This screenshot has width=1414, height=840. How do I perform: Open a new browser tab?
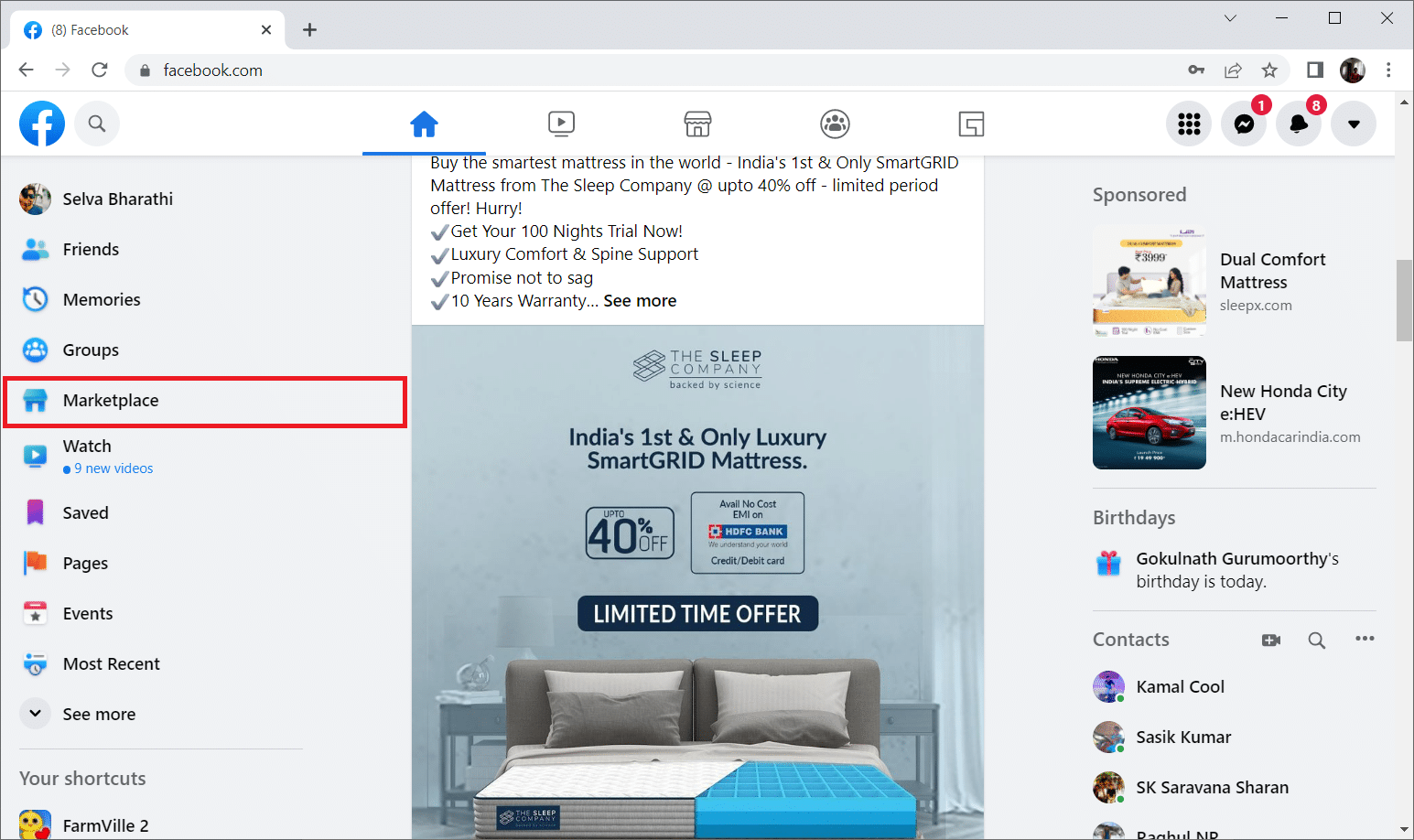[309, 30]
